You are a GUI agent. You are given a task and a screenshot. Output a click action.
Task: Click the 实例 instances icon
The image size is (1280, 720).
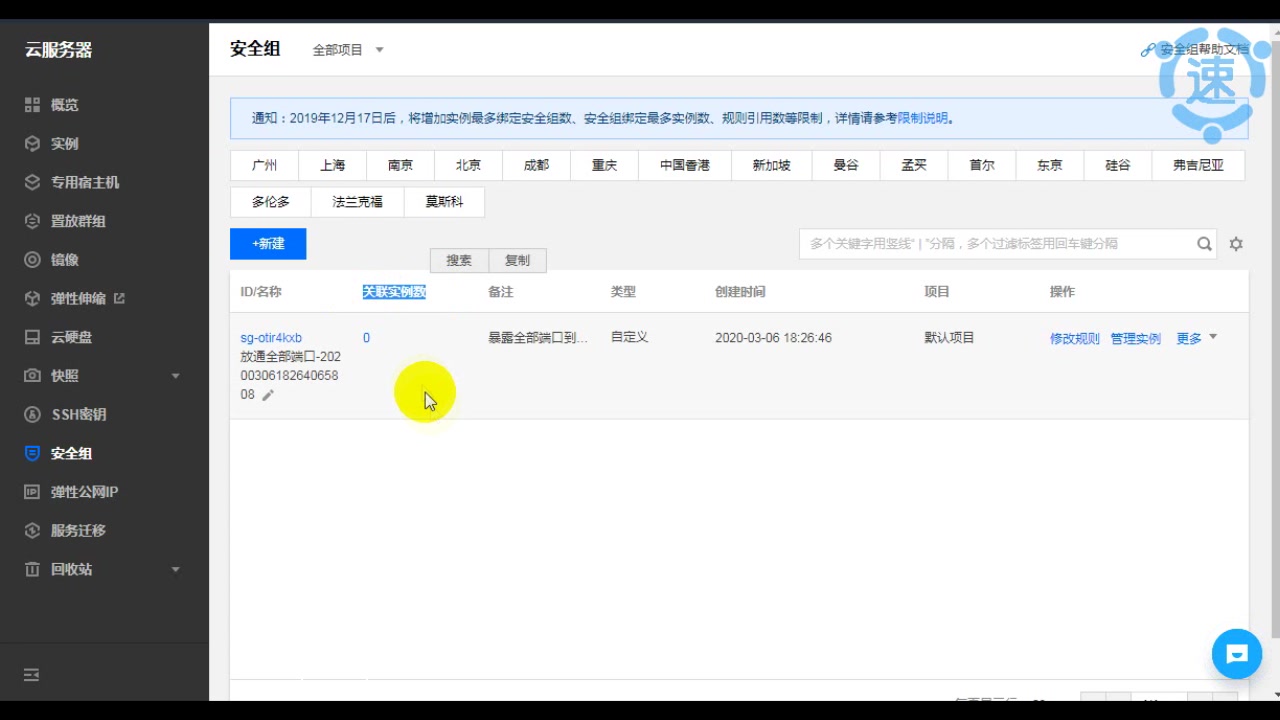pyautogui.click(x=32, y=144)
